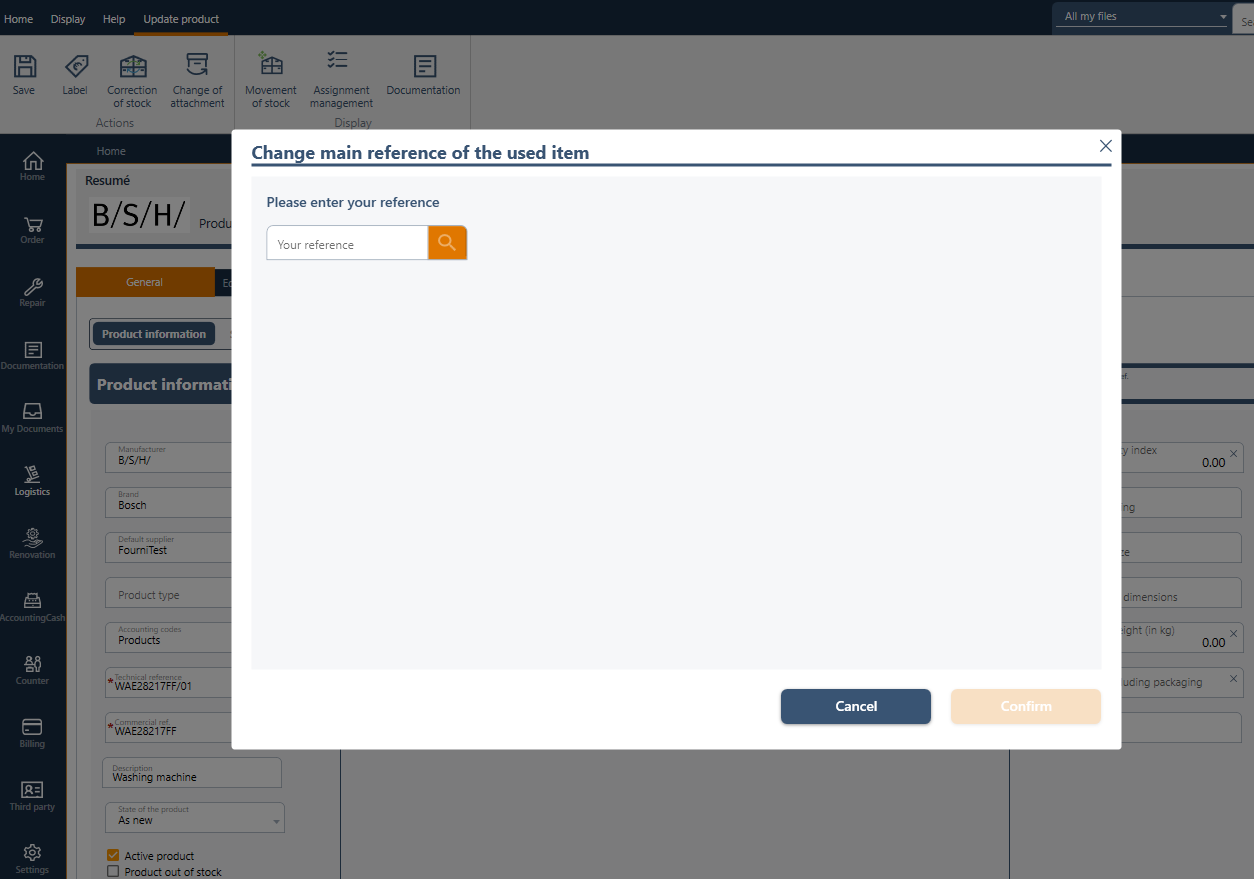Open the Order cart in sidebar
The width and height of the screenshot is (1254, 879).
point(32,229)
